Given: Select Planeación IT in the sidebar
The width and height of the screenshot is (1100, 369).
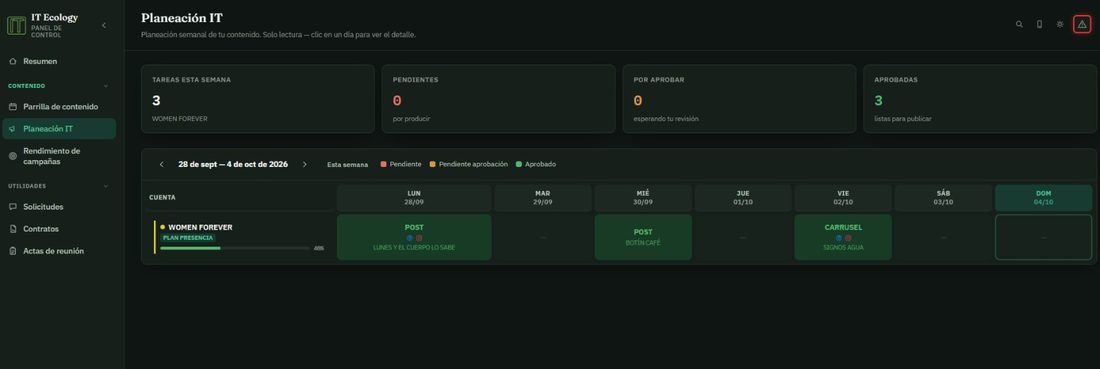Looking at the screenshot, I should pos(59,128).
